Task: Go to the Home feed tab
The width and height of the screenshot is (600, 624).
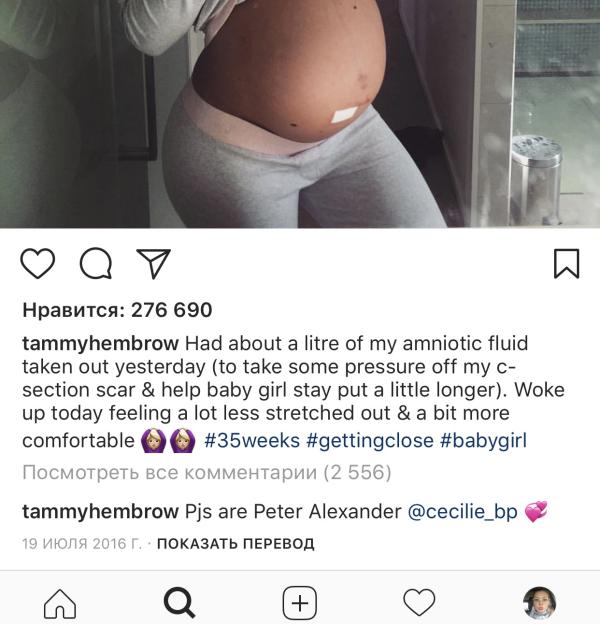Action: coord(60,603)
